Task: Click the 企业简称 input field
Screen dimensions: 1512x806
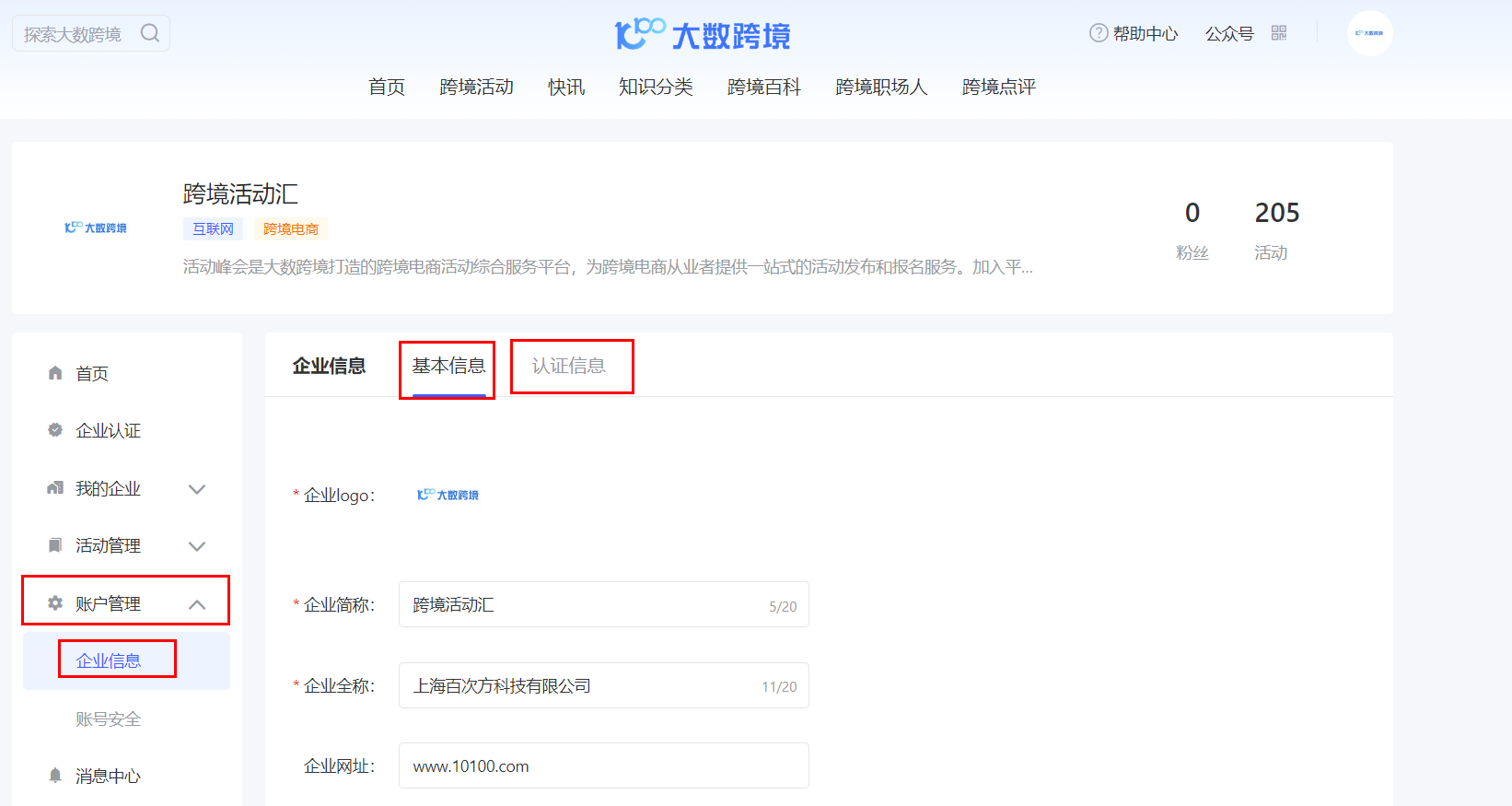Action: click(603, 604)
